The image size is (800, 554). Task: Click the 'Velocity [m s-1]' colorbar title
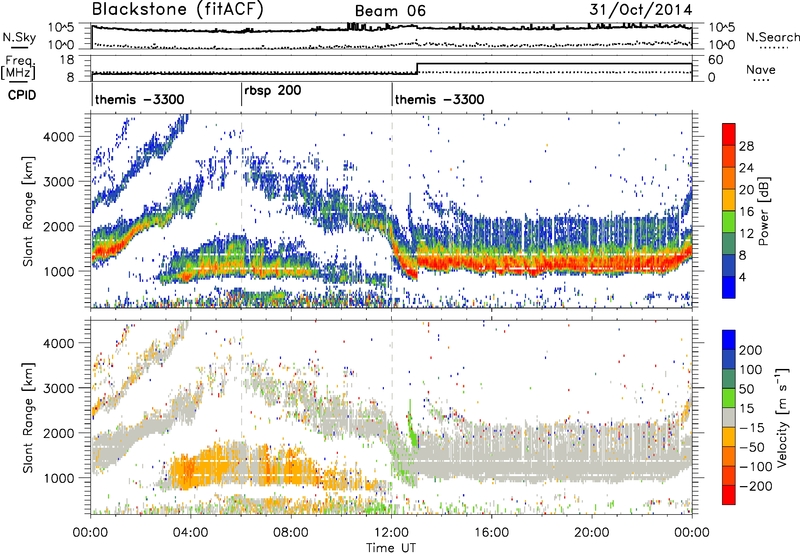point(782,417)
